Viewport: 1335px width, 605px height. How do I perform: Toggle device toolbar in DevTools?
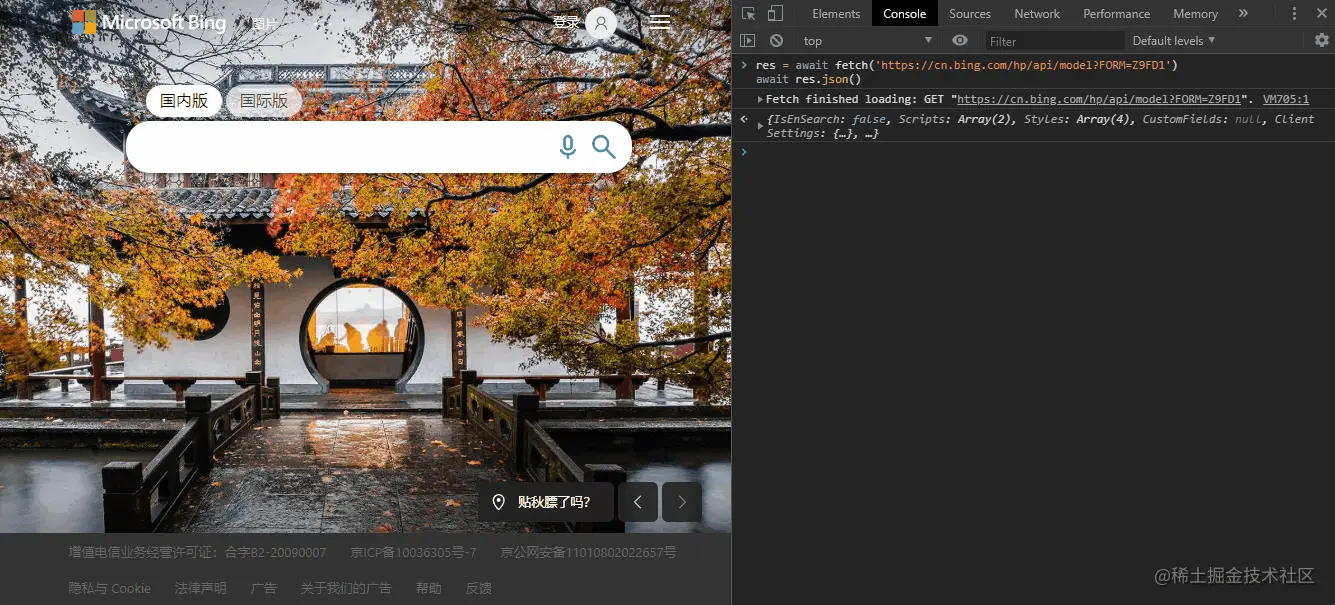click(775, 13)
